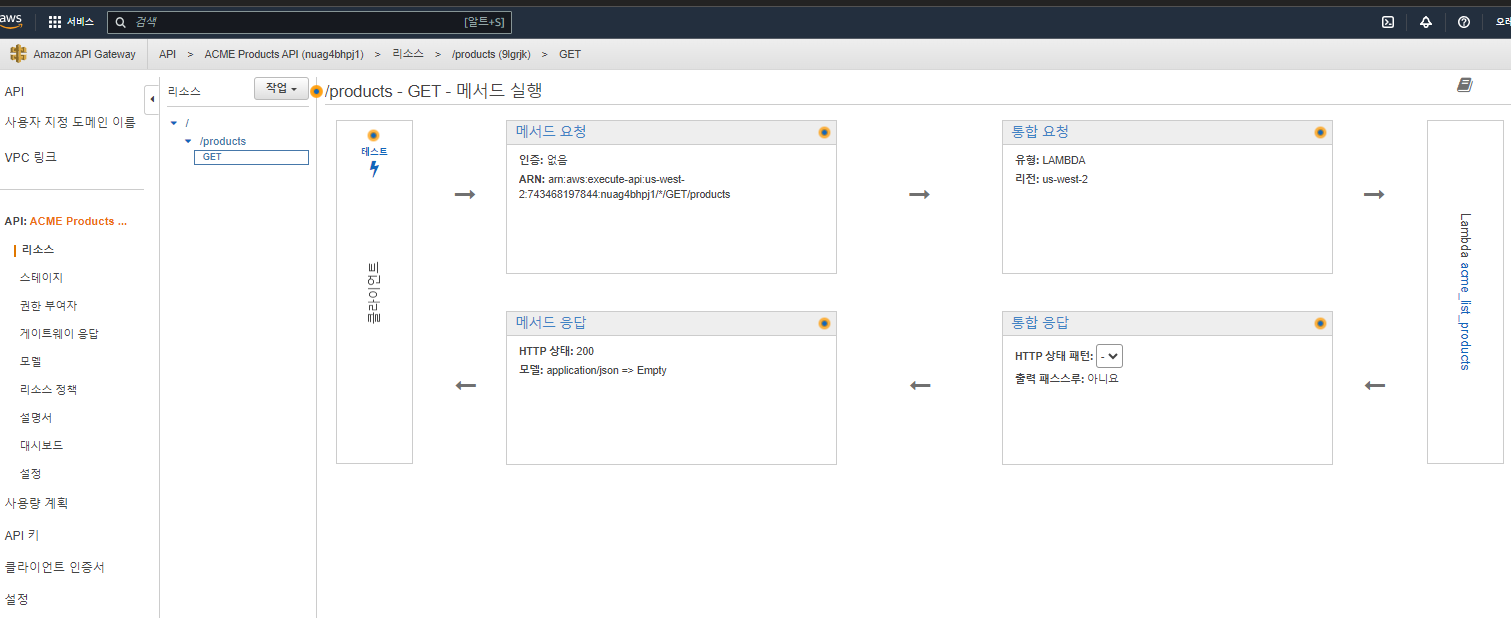Open API 키 page
This screenshot has height=618, width=1511.
point(21,535)
